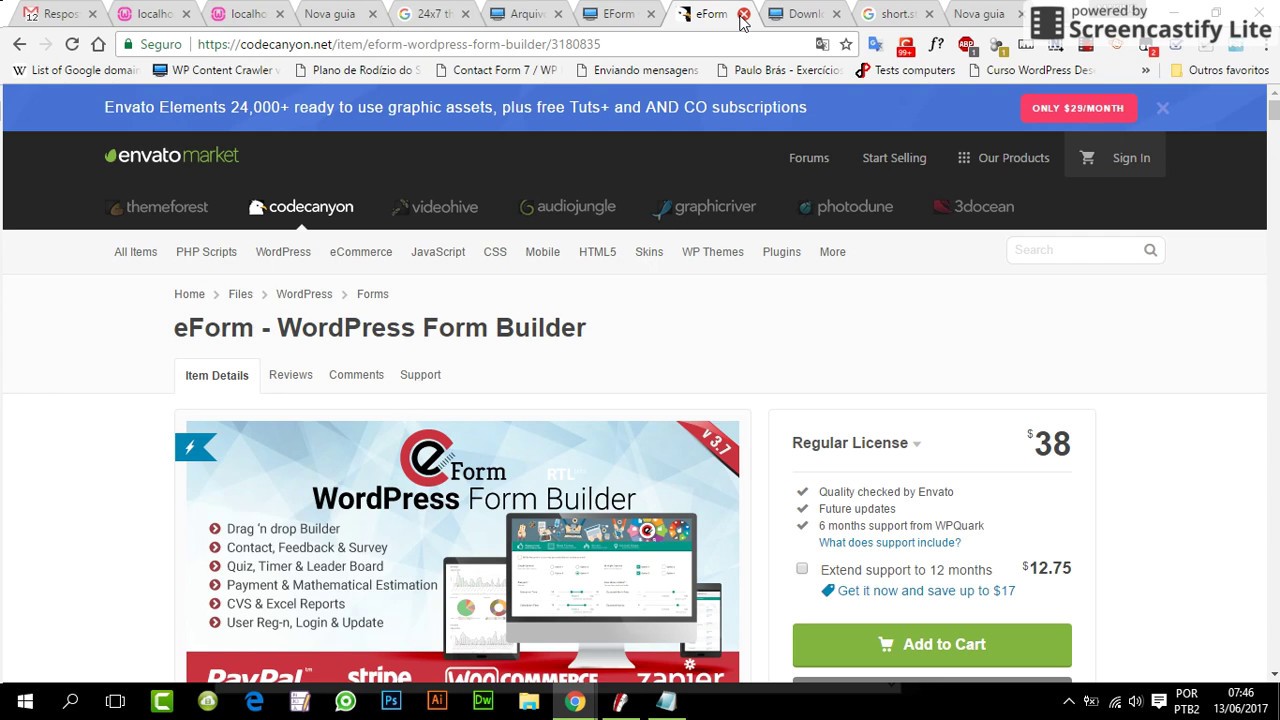Click the browser address bar URL
Viewport: 1280px width, 720px height.
tap(399, 44)
